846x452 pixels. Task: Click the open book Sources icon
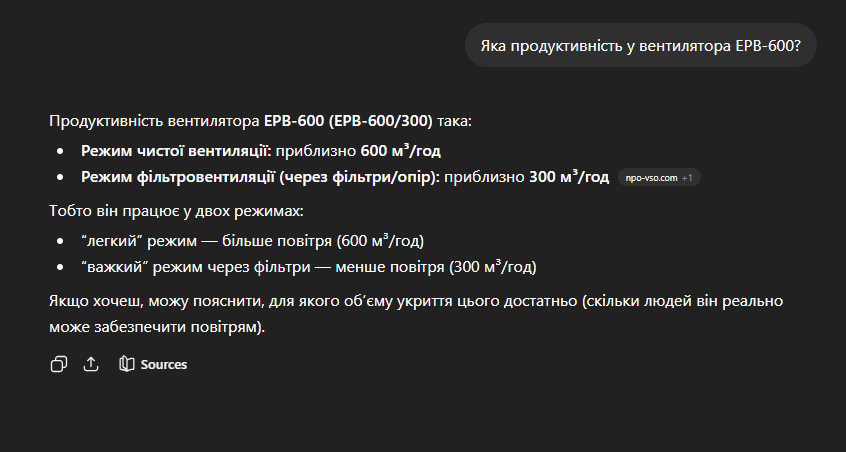pos(127,364)
